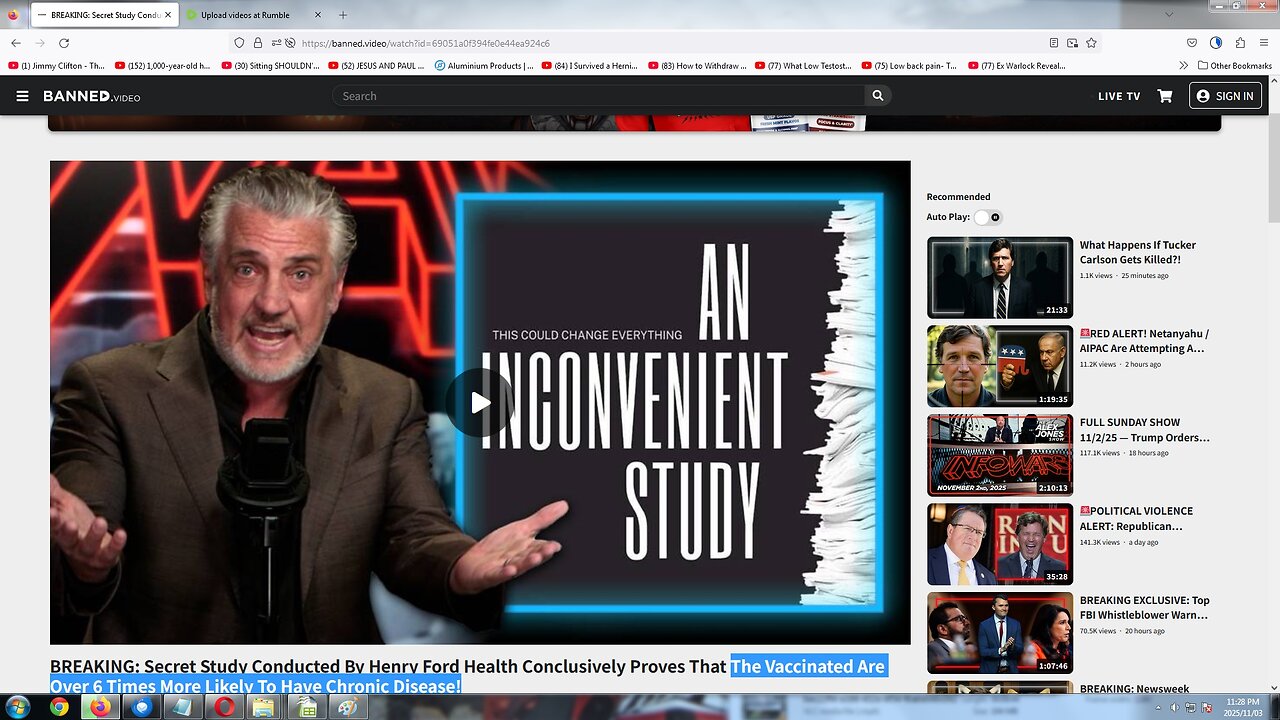Click the browser Forward arrow
Screen dimensions: 1280x720
pyautogui.click(x=40, y=43)
